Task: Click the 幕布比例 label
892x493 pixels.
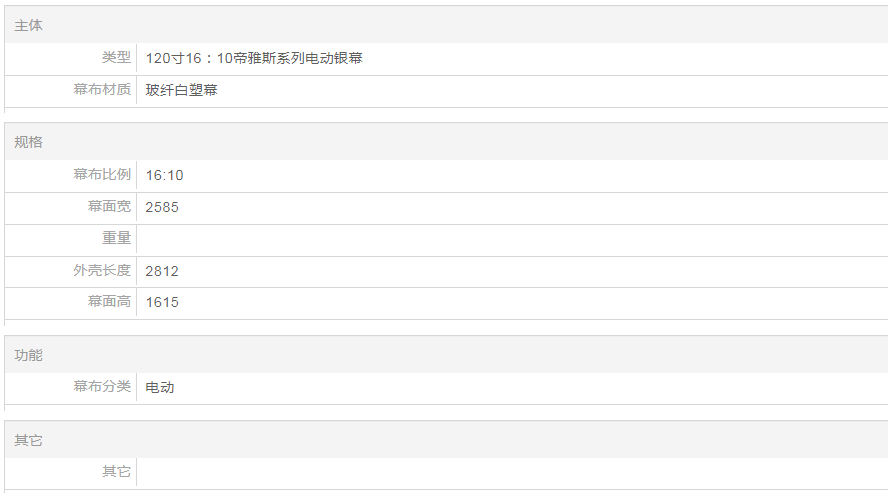Action: [x=102, y=175]
